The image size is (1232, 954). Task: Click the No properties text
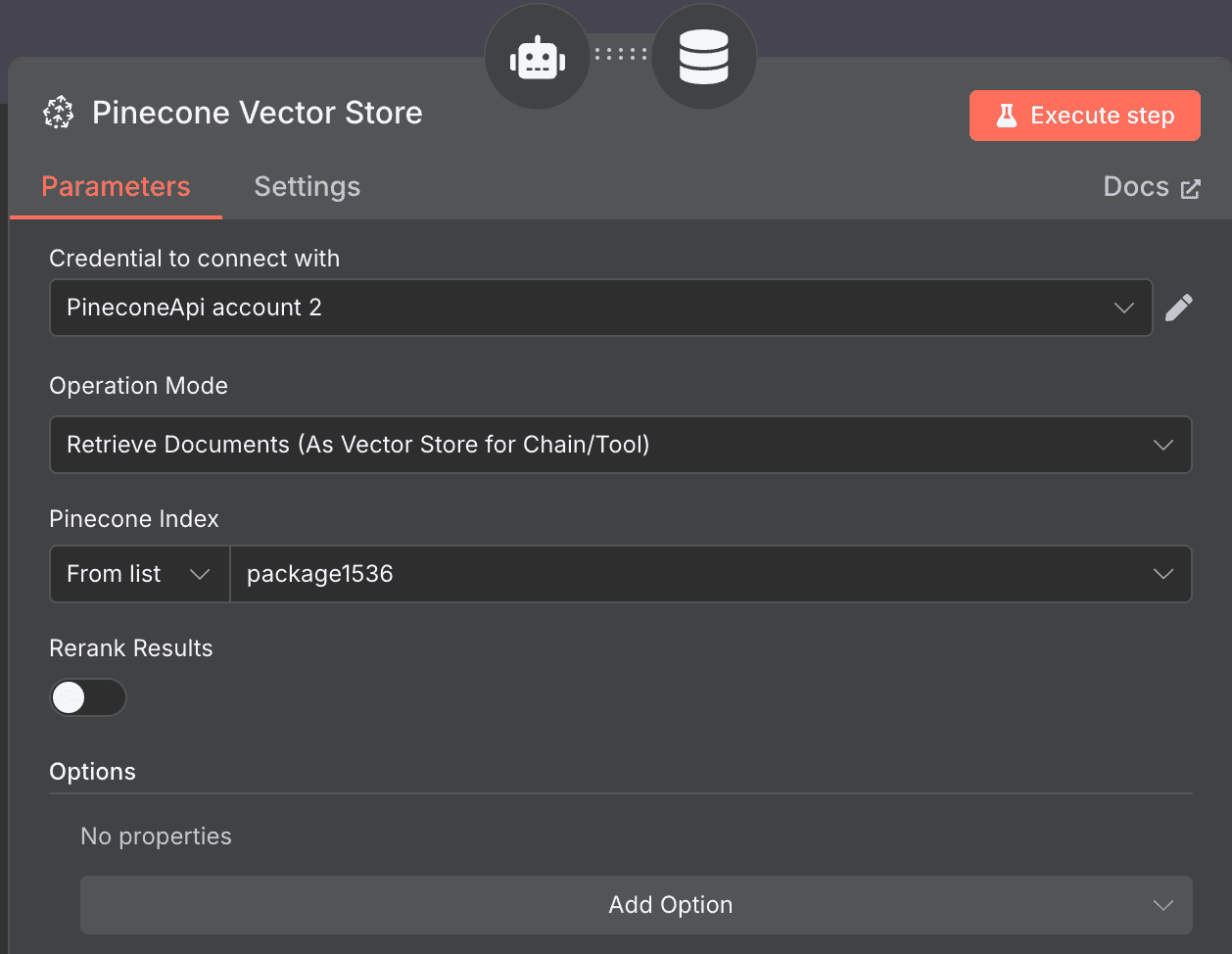click(x=157, y=836)
